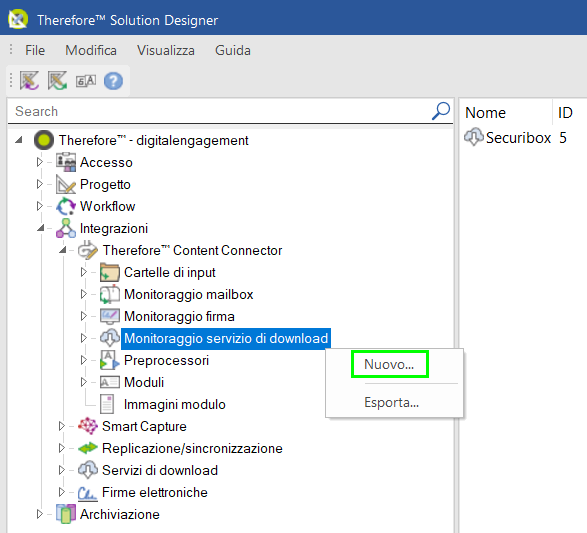Select the Securibox cloud download entry
The image size is (587, 533).
tap(518, 138)
